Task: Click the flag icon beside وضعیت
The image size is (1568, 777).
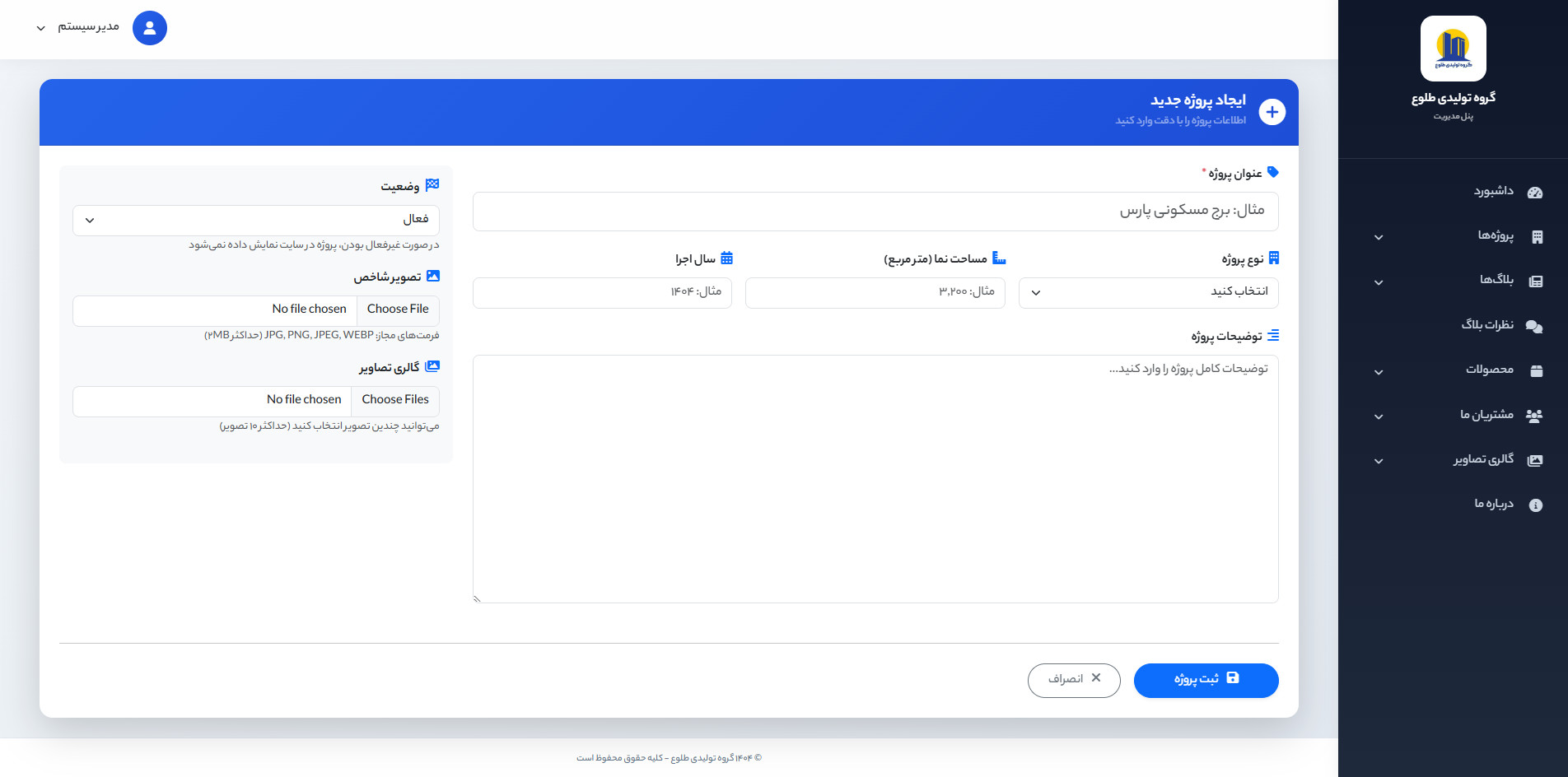Action: point(432,185)
